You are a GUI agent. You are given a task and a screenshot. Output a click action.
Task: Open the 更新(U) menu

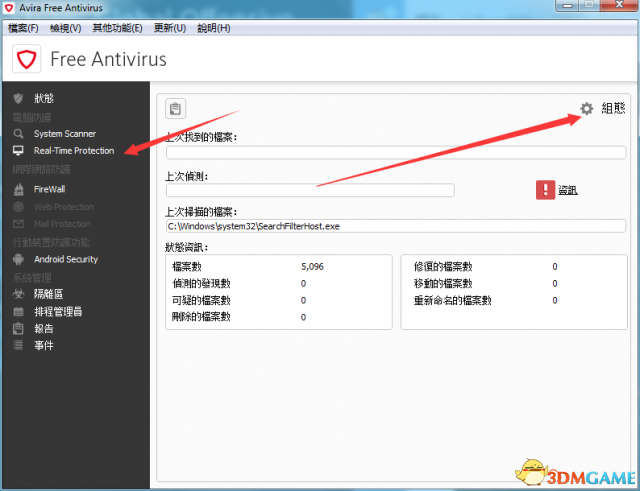(170, 28)
